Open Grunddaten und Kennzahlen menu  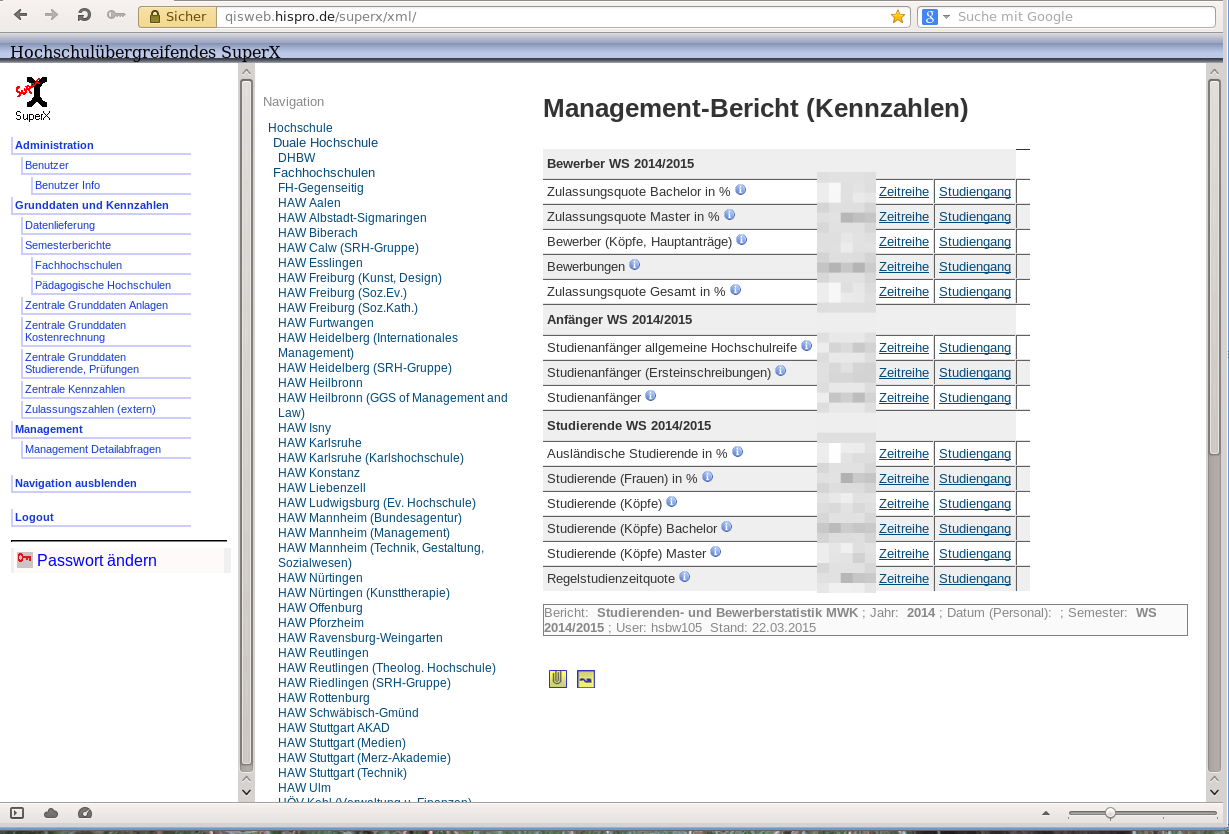[92, 205]
